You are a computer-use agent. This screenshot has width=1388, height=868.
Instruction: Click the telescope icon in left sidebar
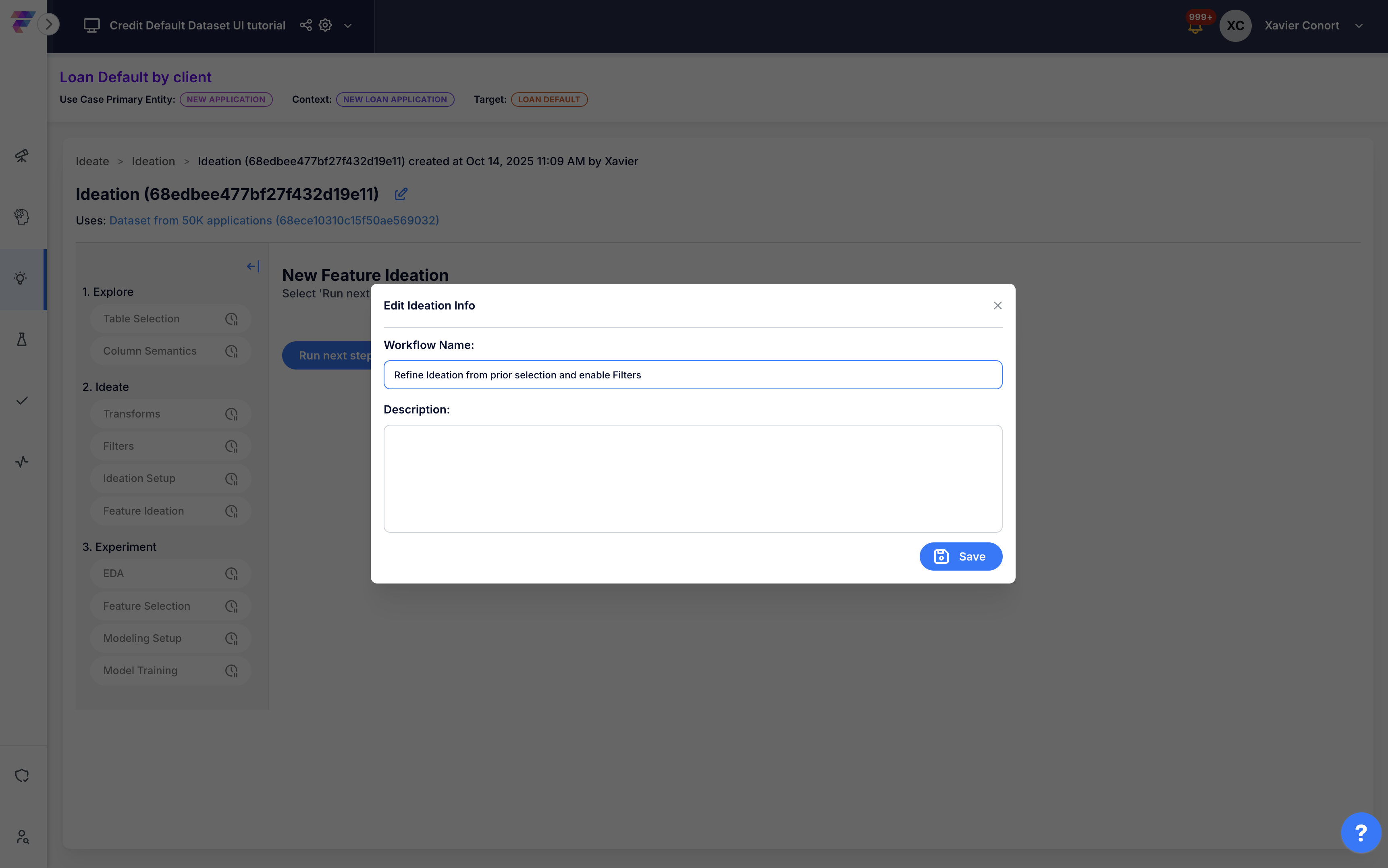22,156
